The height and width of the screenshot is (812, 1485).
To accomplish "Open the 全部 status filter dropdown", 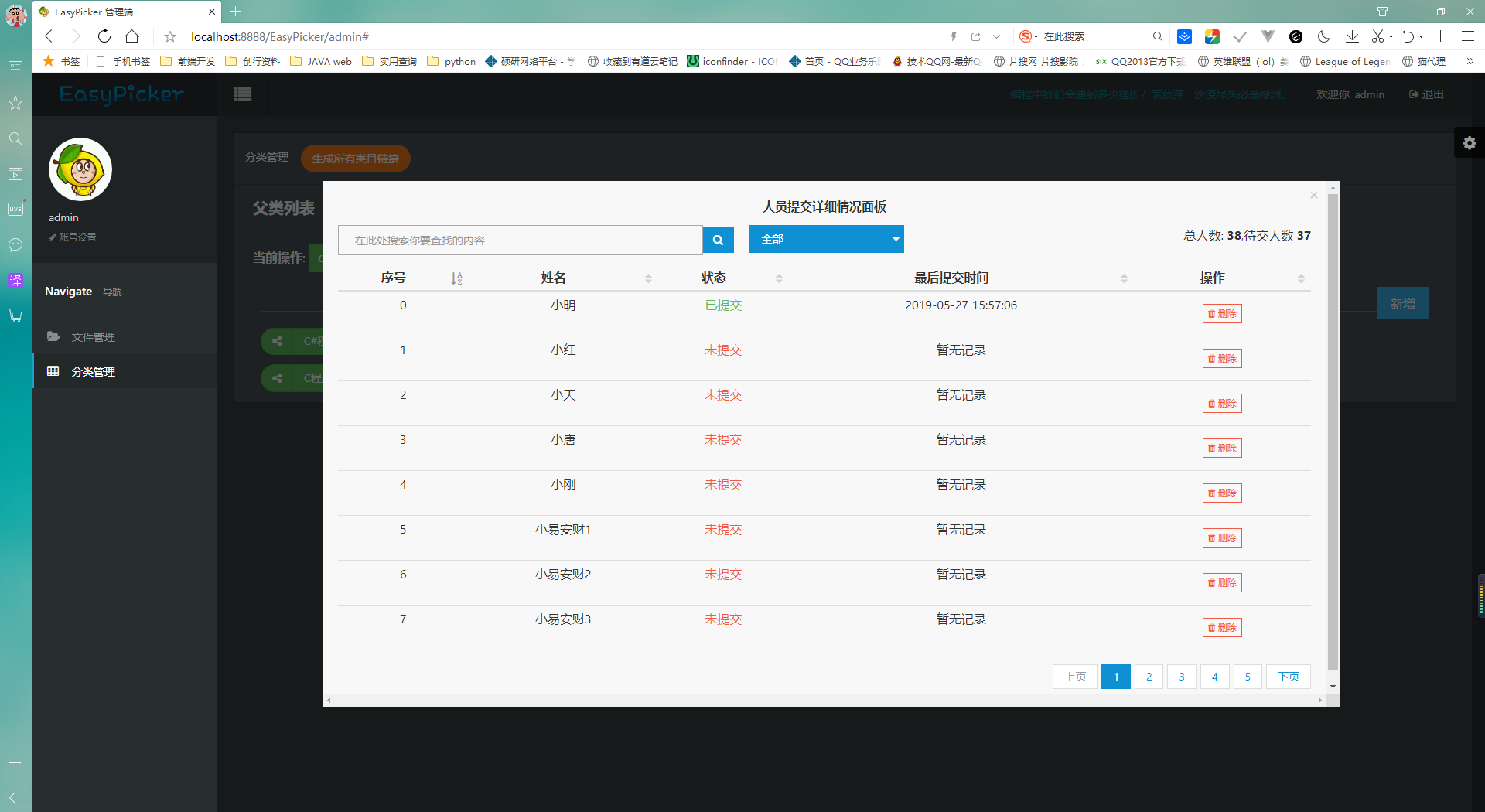I will pyautogui.click(x=826, y=239).
